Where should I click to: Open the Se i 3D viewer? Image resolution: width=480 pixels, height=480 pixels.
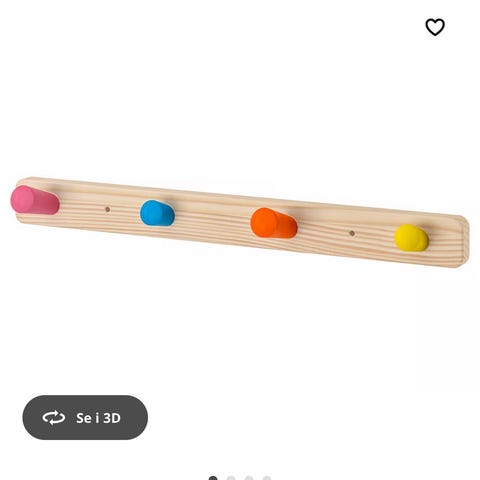click(x=85, y=417)
